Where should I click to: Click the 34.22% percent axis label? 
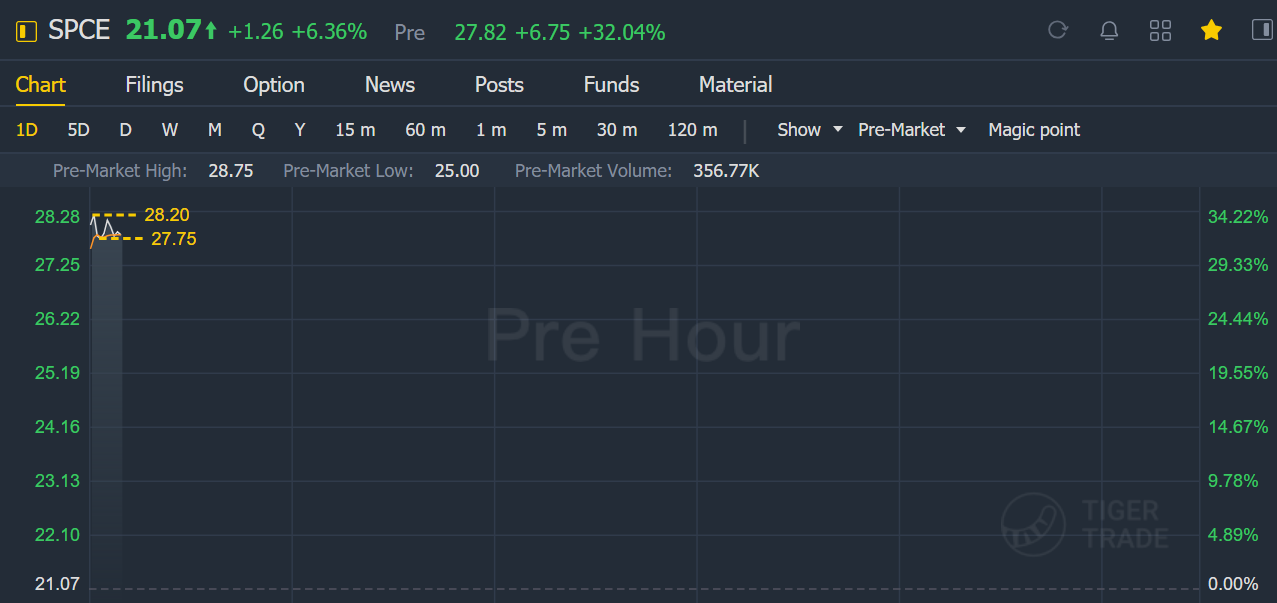pyautogui.click(x=1238, y=217)
